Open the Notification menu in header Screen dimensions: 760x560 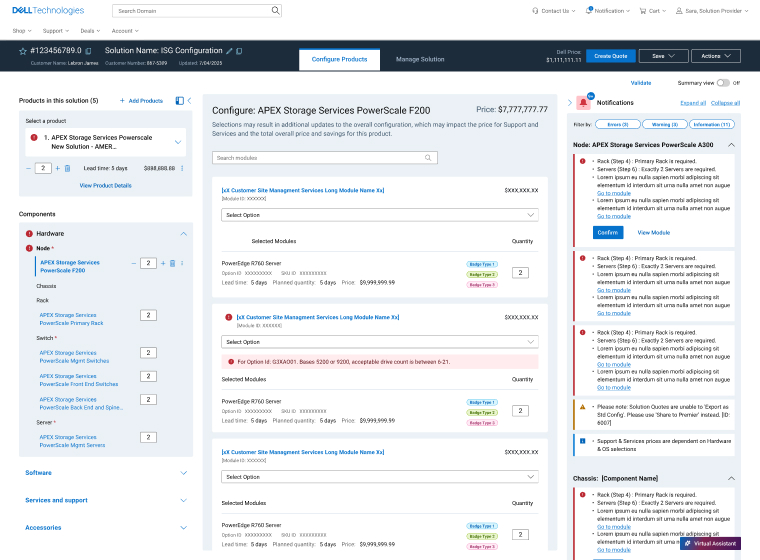pyautogui.click(x=607, y=11)
